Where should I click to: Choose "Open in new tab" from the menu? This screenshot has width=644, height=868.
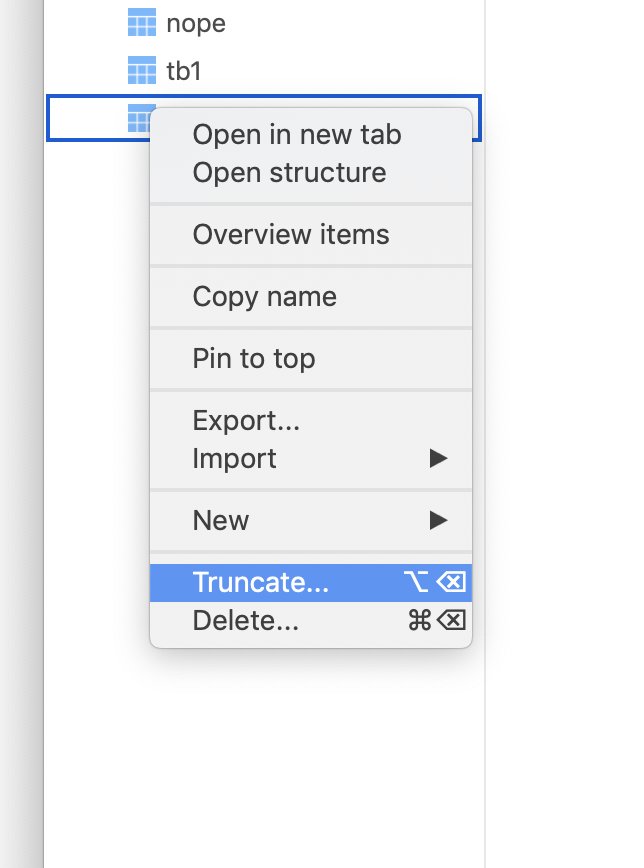296,135
